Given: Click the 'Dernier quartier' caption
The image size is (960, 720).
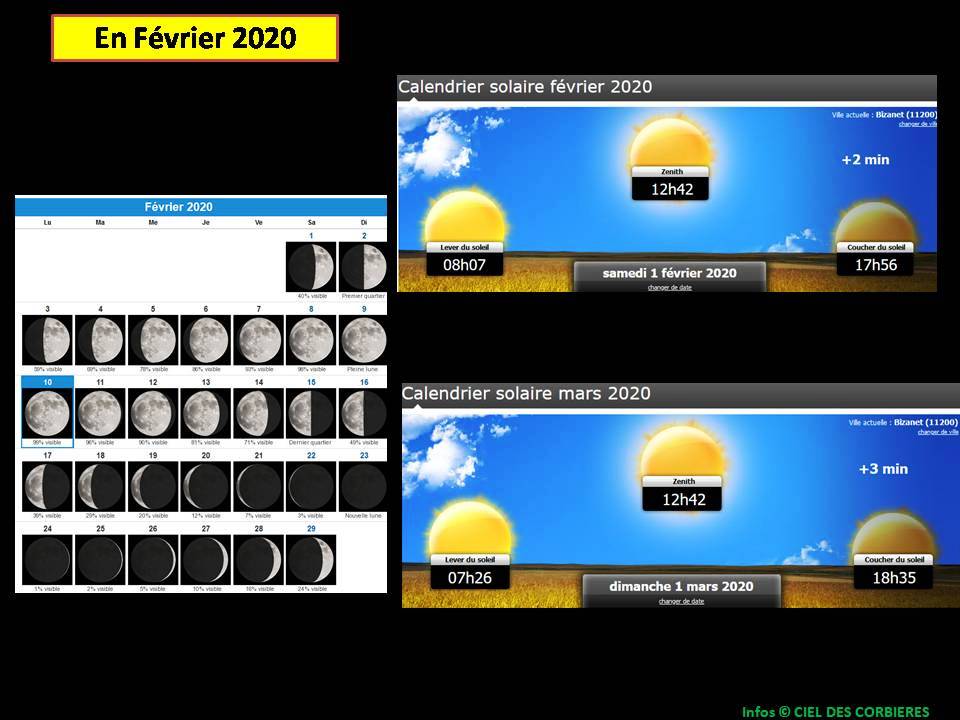Looking at the screenshot, I should 310,443.
